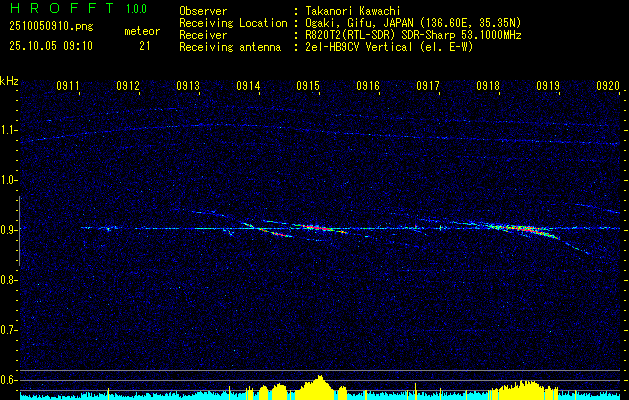Click the gray vertical range bar beside 0.9 kHz
Image resolution: width=629 pixels, height=400 pixels.
click(x=19, y=231)
